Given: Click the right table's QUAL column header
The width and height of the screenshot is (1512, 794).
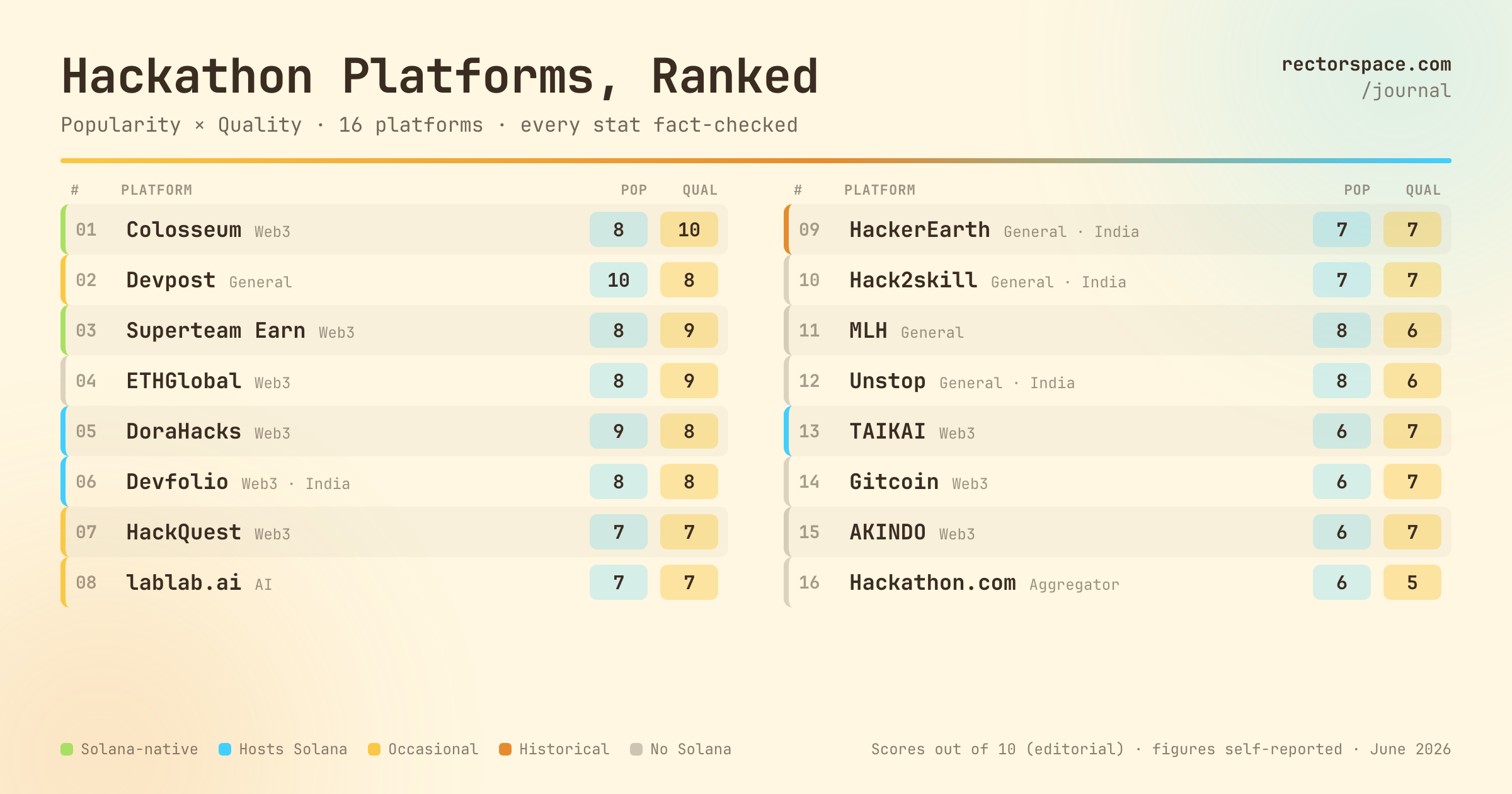Looking at the screenshot, I should pos(1423,190).
